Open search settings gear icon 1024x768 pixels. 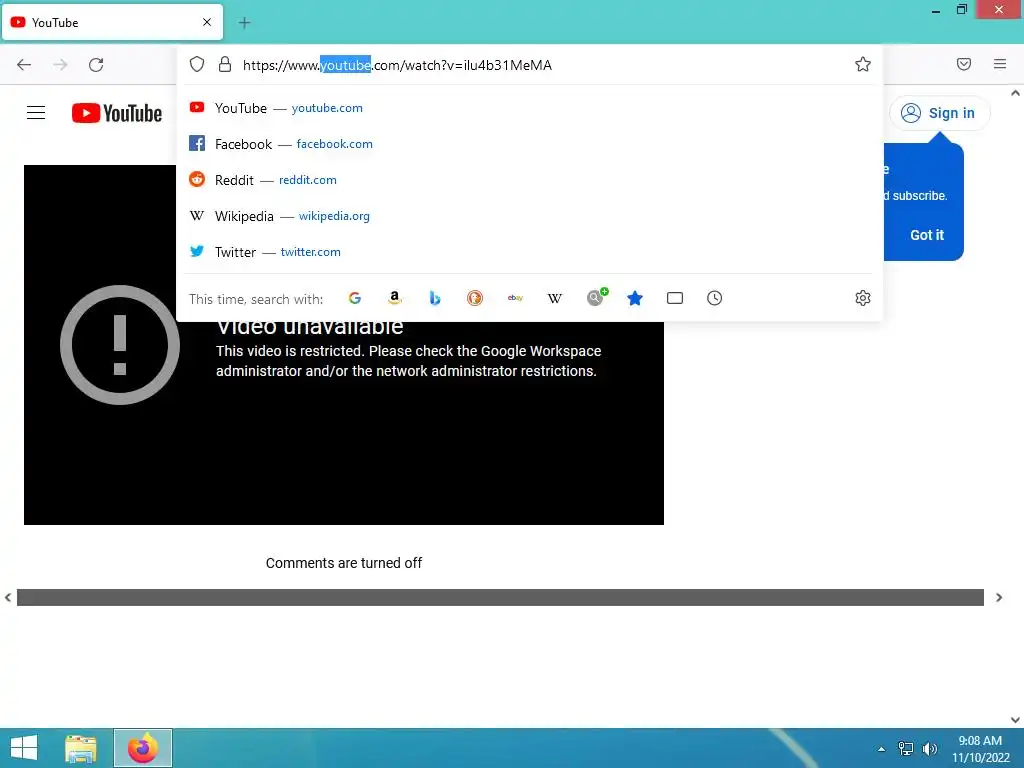pos(863,298)
